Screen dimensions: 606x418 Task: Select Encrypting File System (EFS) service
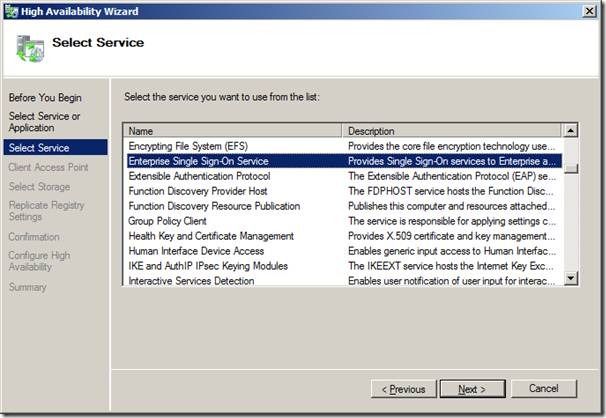344,146
